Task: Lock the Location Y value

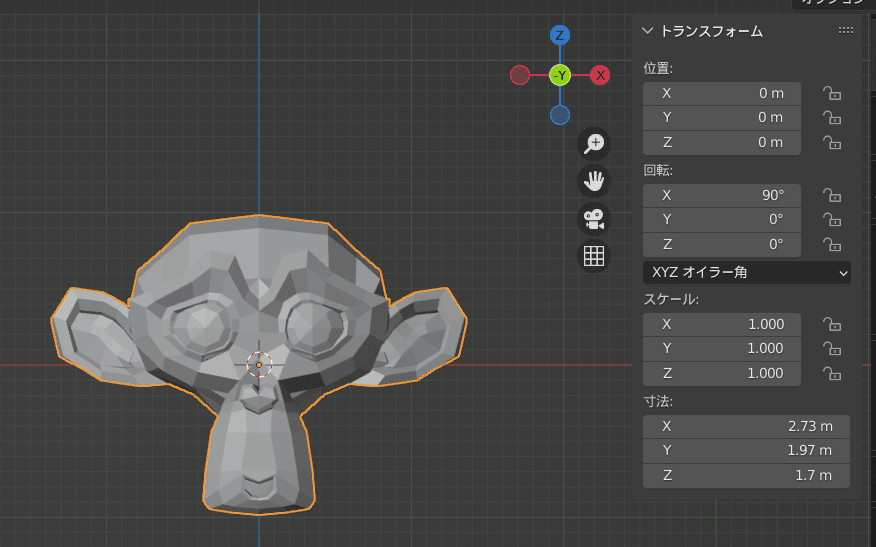Action: (832, 118)
